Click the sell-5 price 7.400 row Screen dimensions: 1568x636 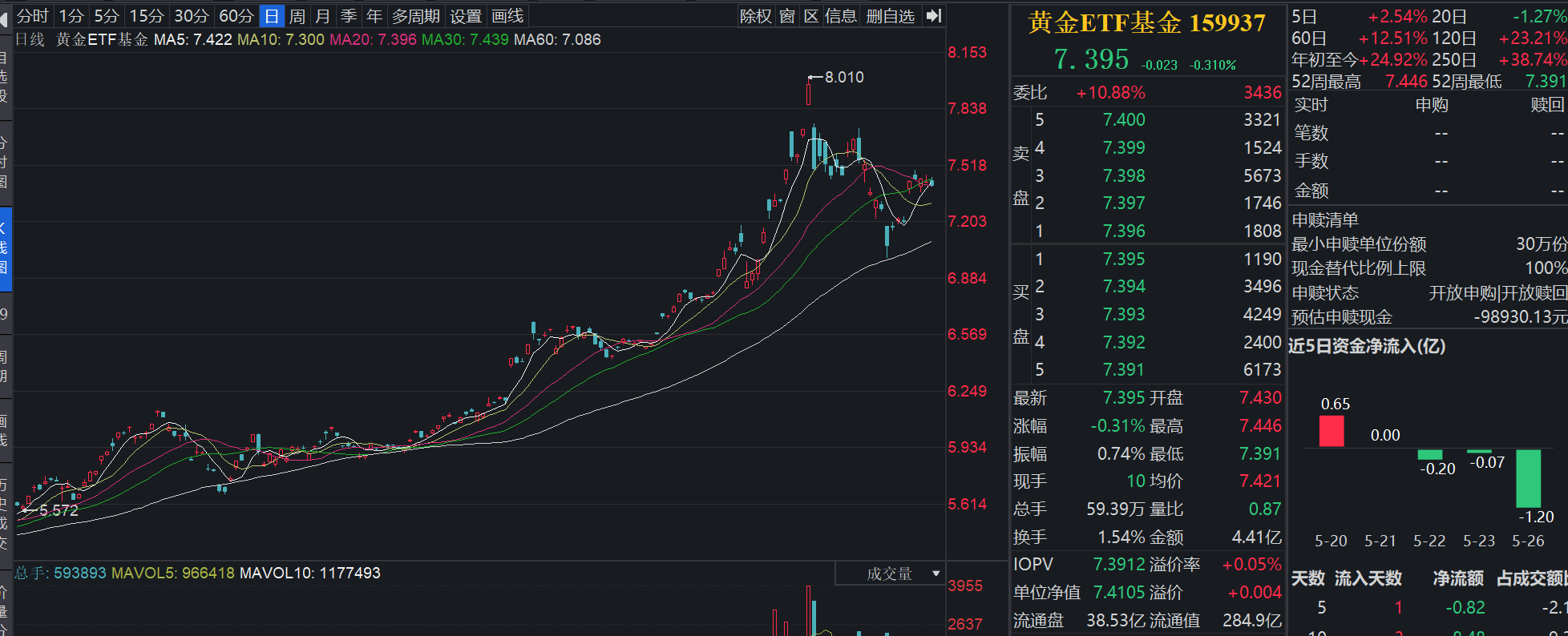point(1148,120)
